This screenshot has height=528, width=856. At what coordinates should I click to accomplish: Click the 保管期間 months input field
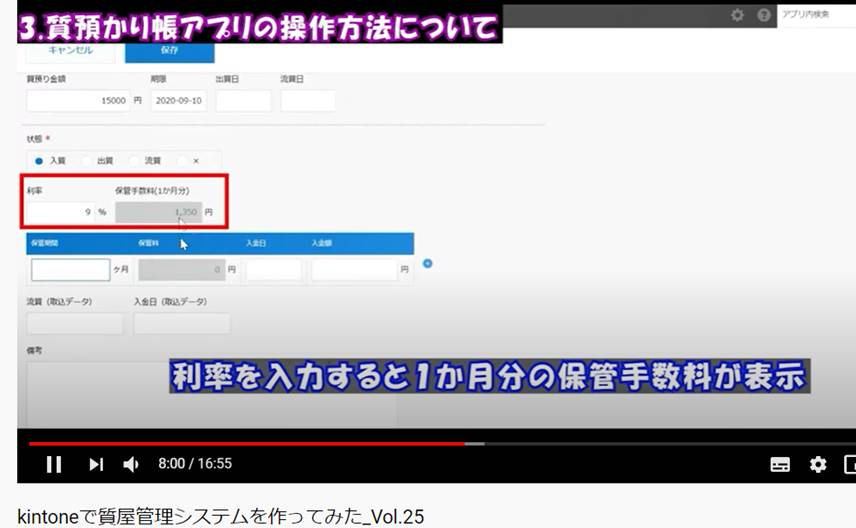pos(70,270)
